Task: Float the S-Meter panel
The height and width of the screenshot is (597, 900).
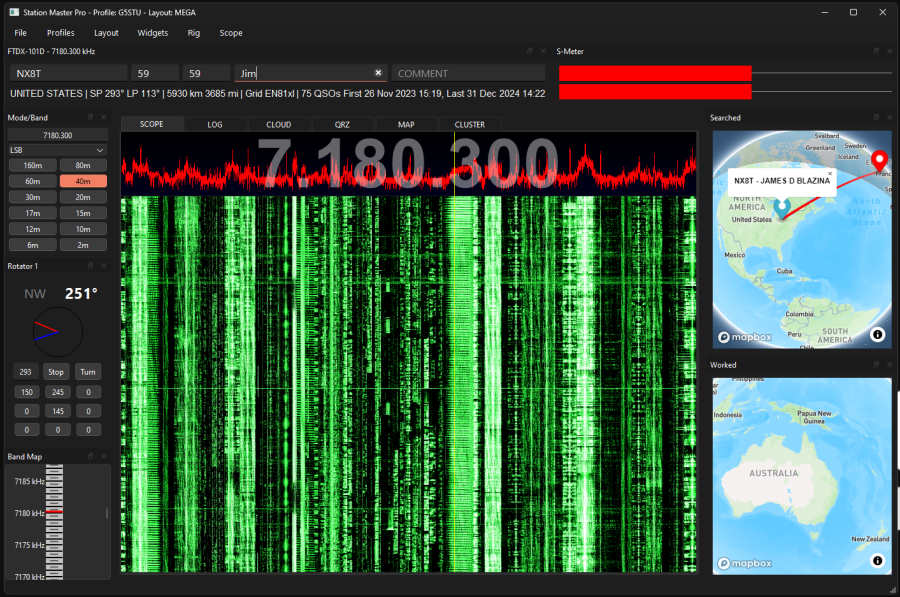Action: (x=876, y=51)
